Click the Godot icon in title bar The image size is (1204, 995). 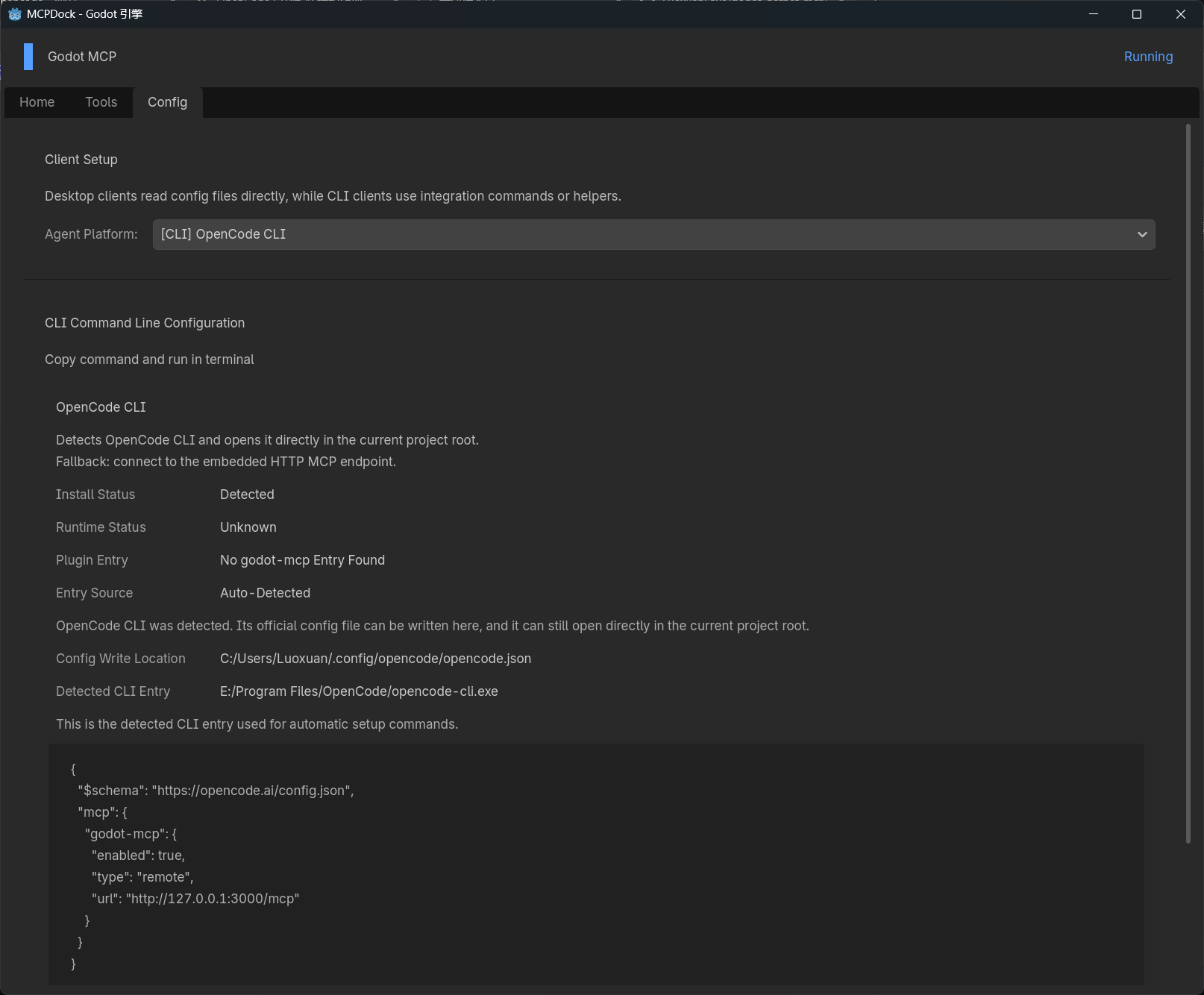(x=14, y=14)
